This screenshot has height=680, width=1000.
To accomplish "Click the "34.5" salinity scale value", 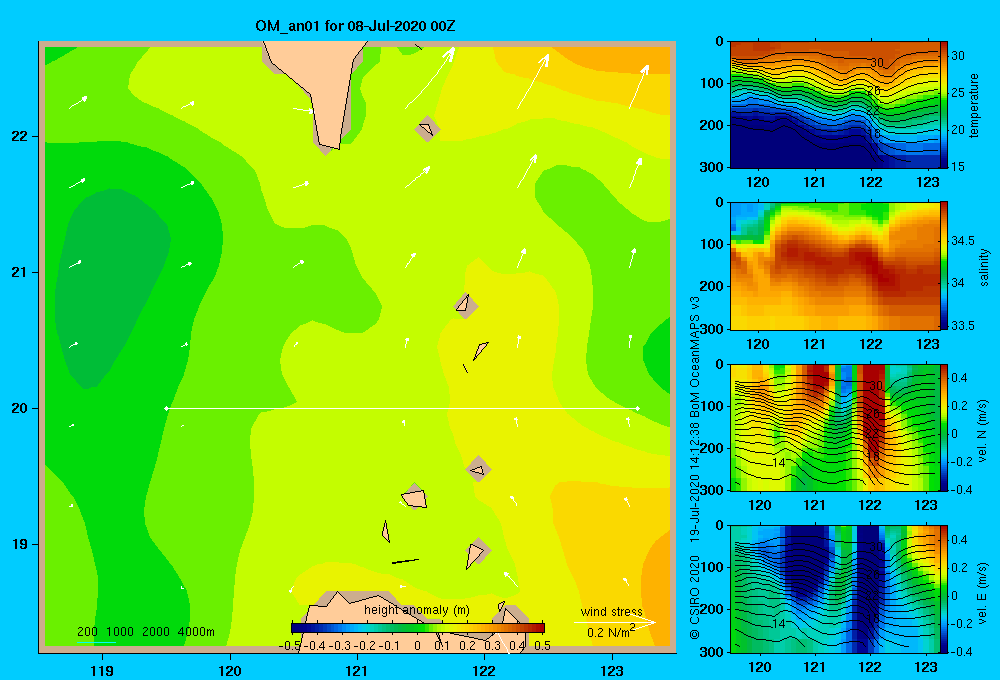I will [x=962, y=240].
